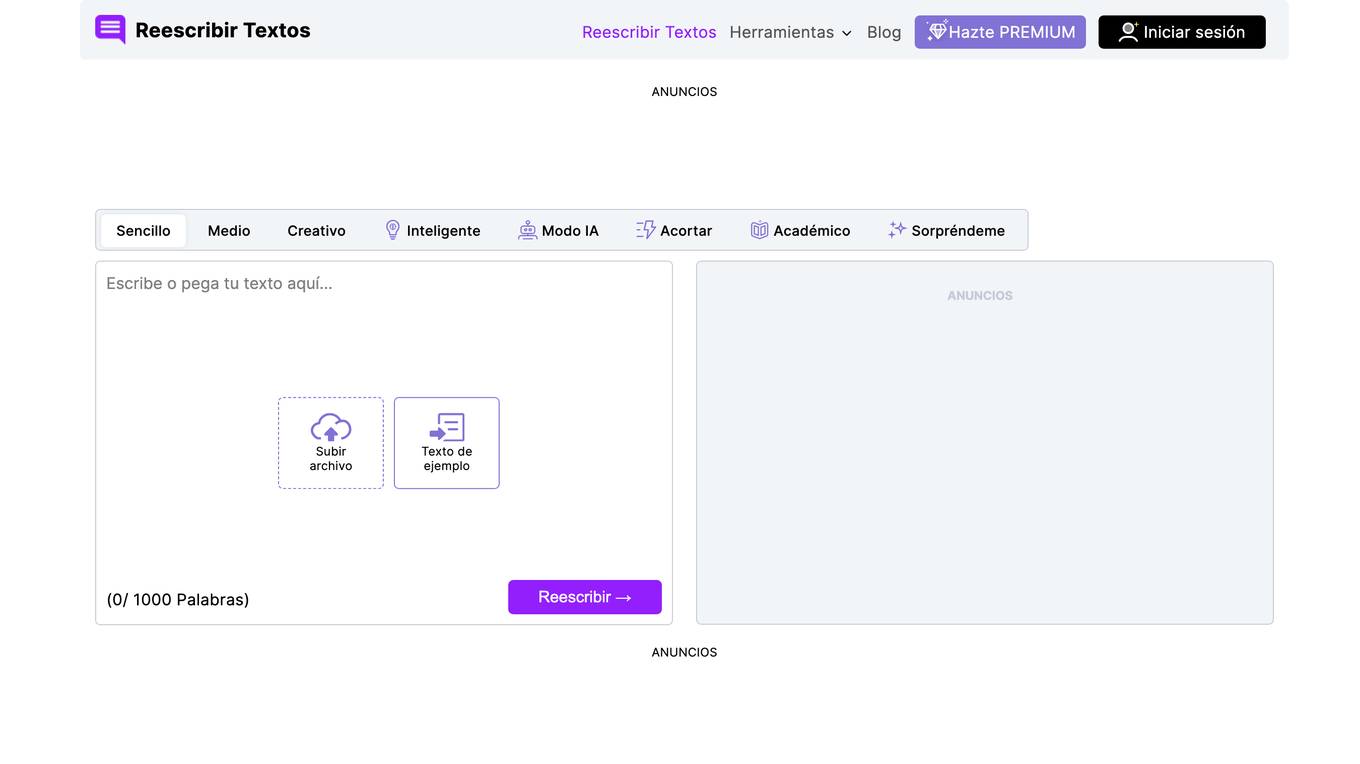Image resolution: width=1360 pixels, height=764 pixels.
Task: Select the Académico mode label
Action: (x=811, y=230)
